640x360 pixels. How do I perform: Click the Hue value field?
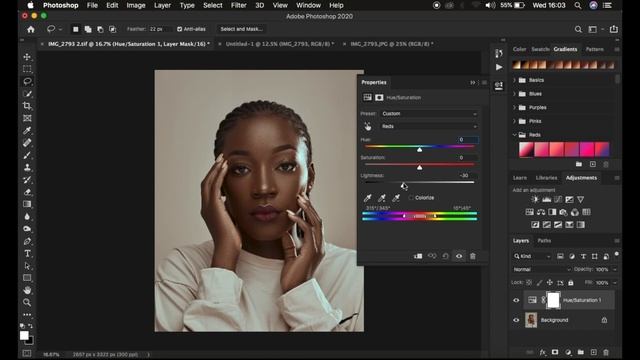click(467, 140)
